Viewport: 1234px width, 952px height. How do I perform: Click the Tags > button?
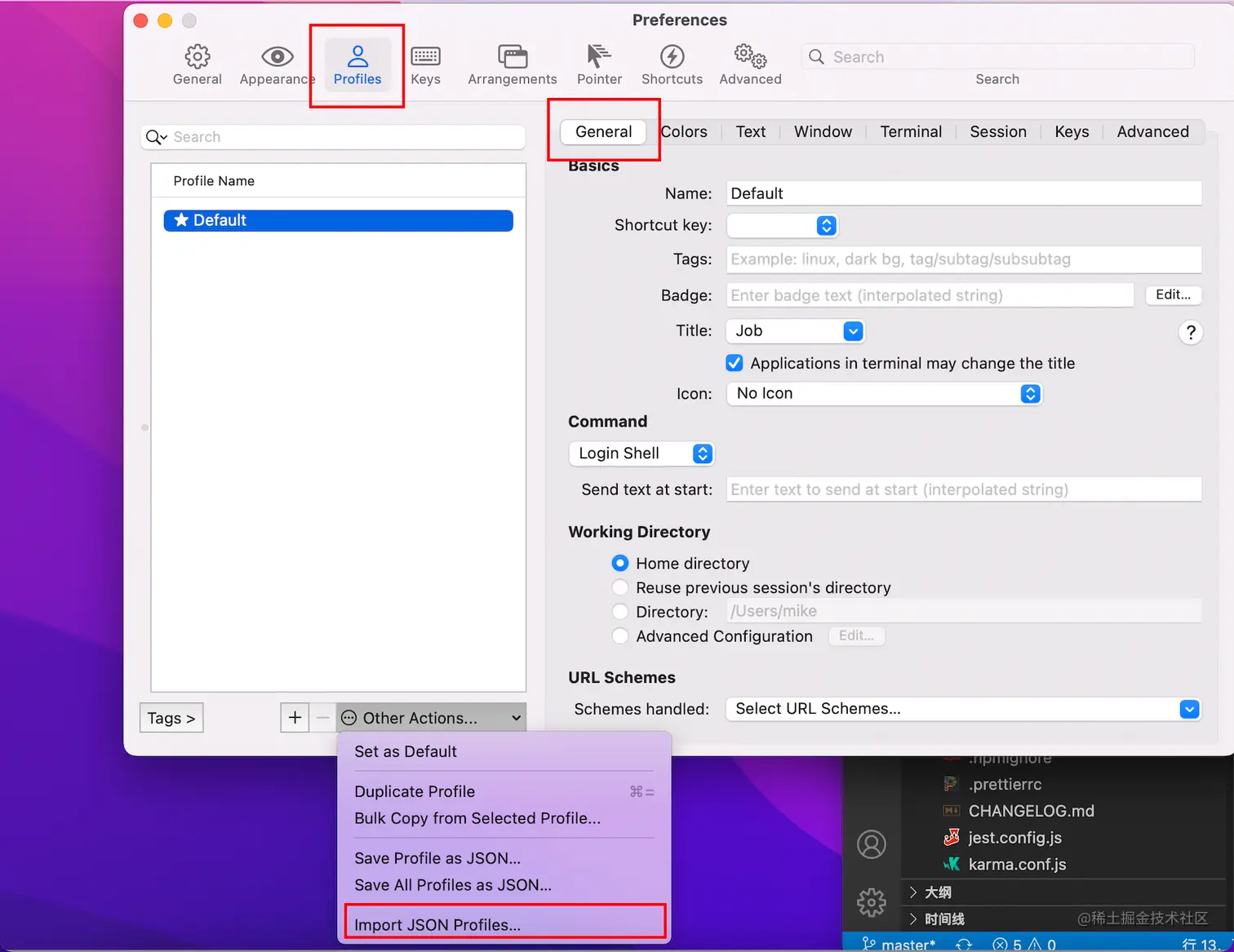[x=171, y=718]
